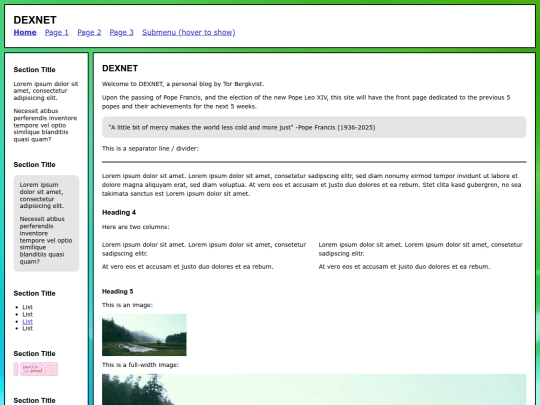Screen dimensions: 540x405
Task: Click the partially cut pink badge beside the pixel badge
Action: (15, 369)
